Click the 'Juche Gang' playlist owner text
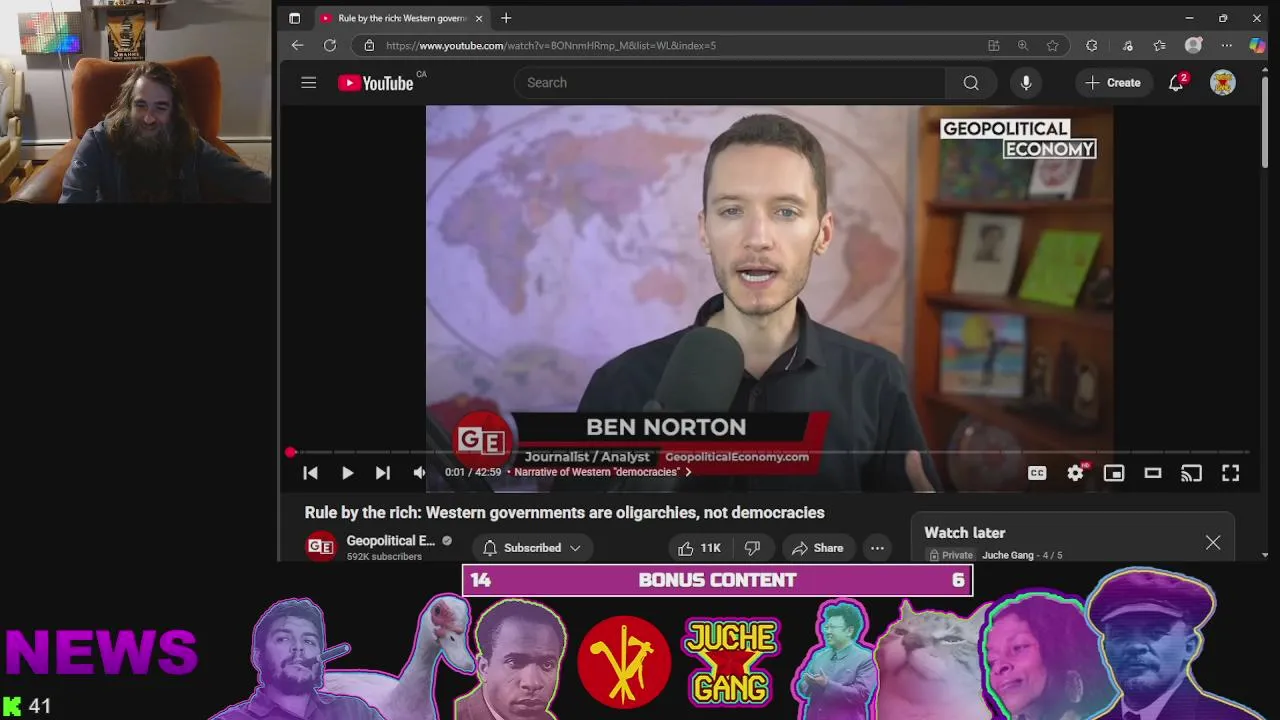The image size is (1280, 720). click(1008, 555)
